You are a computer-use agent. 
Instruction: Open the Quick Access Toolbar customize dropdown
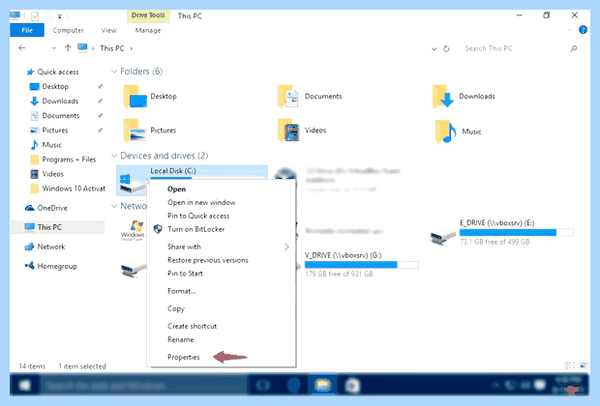coord(60,16)
